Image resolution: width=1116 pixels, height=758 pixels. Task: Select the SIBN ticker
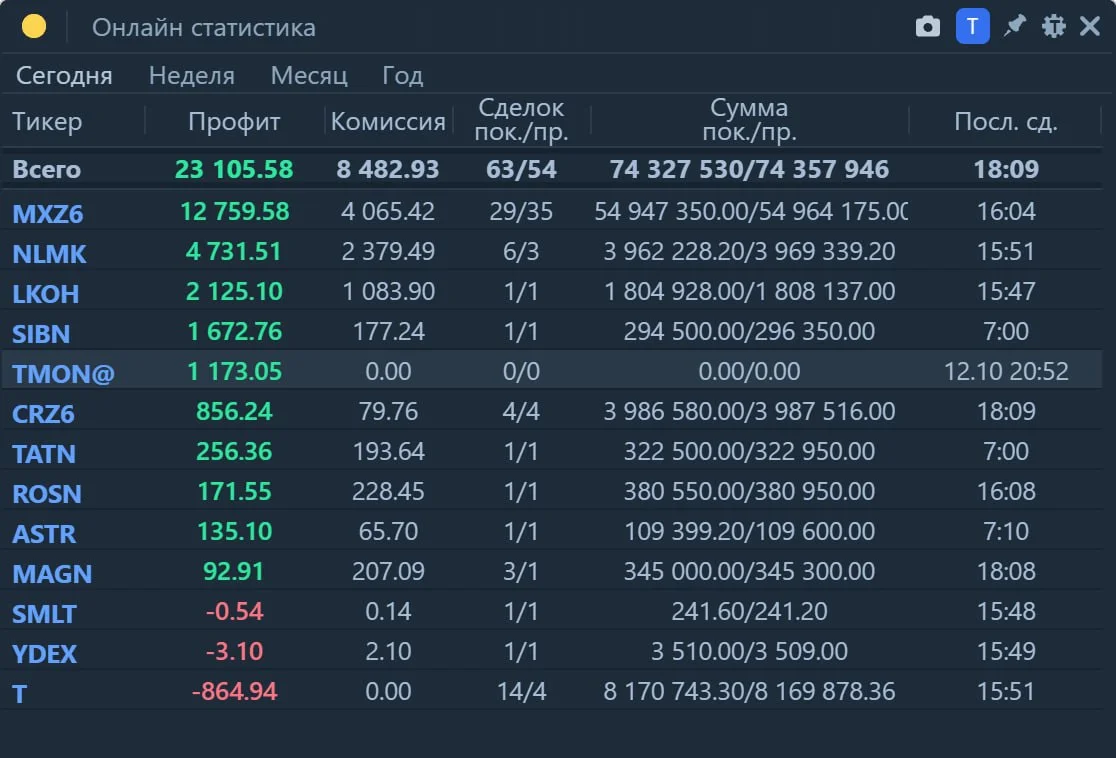[41, 334]
